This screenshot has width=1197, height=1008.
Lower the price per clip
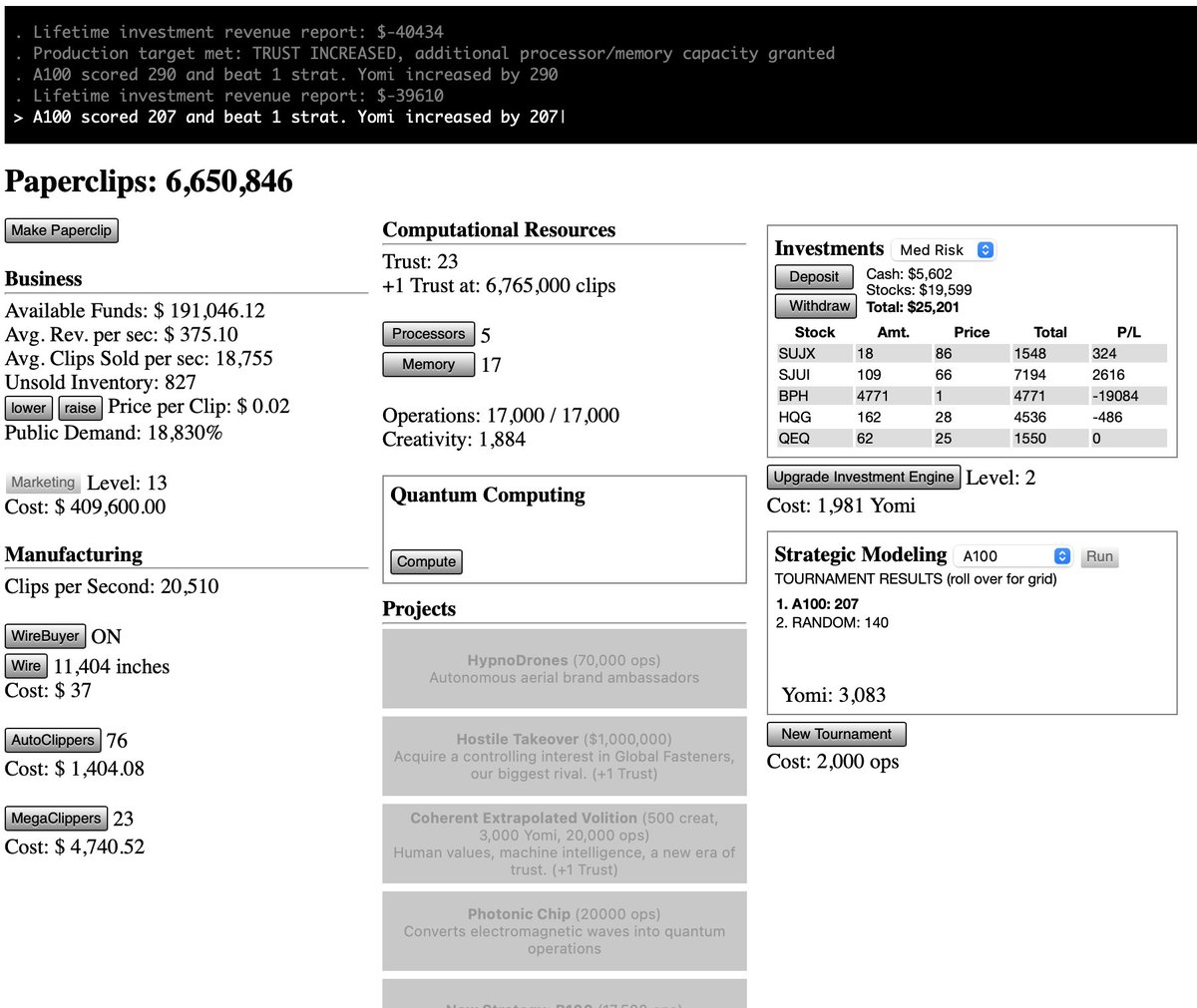click(x=29, y=408)
